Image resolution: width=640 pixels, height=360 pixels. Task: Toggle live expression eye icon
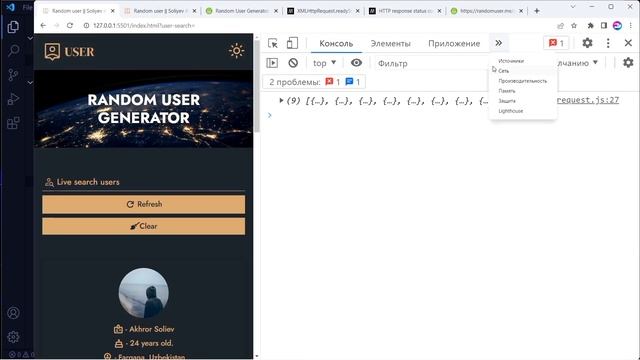(356, 63)
